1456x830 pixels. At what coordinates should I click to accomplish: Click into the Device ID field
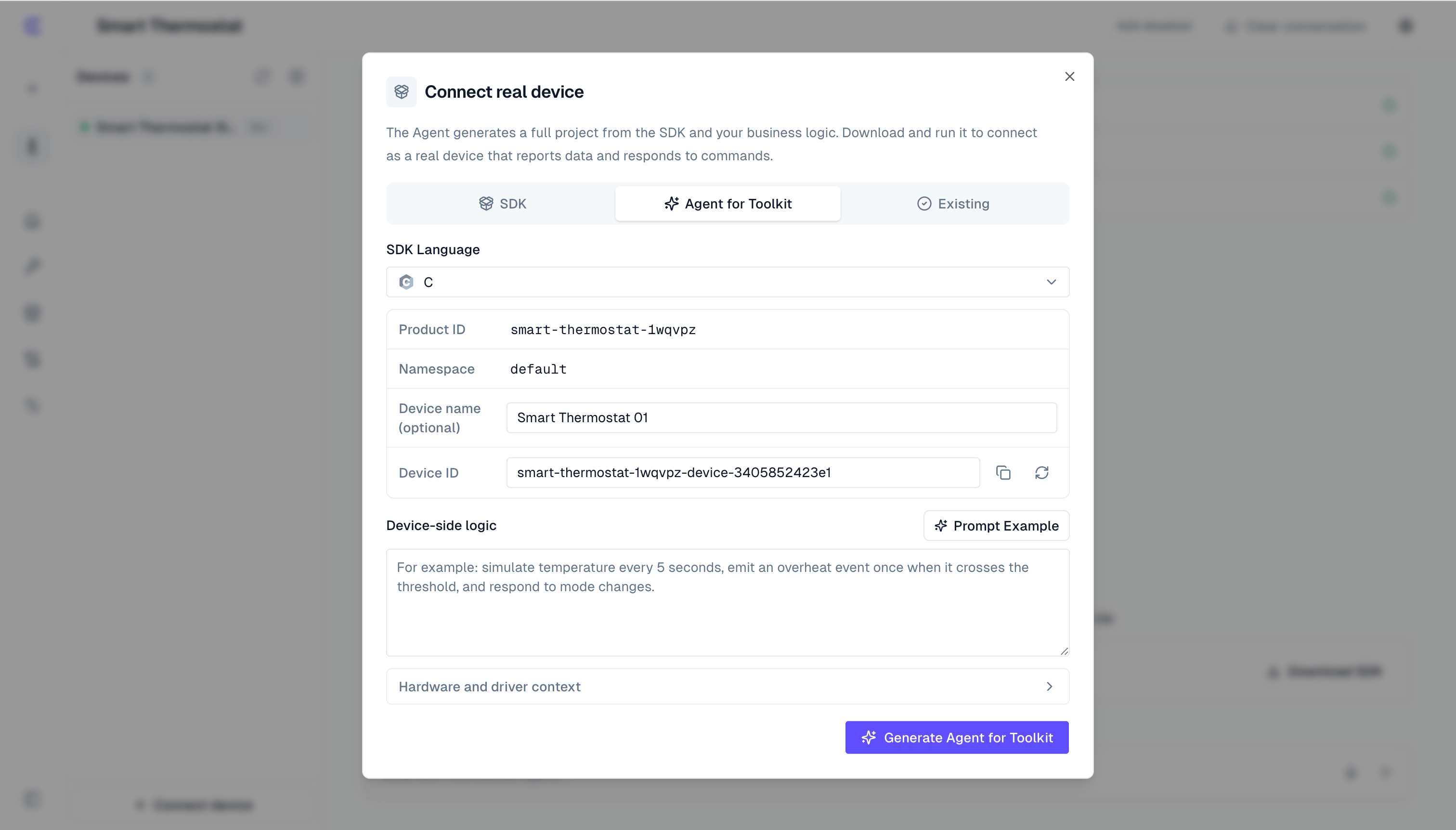tap(743, 473)
